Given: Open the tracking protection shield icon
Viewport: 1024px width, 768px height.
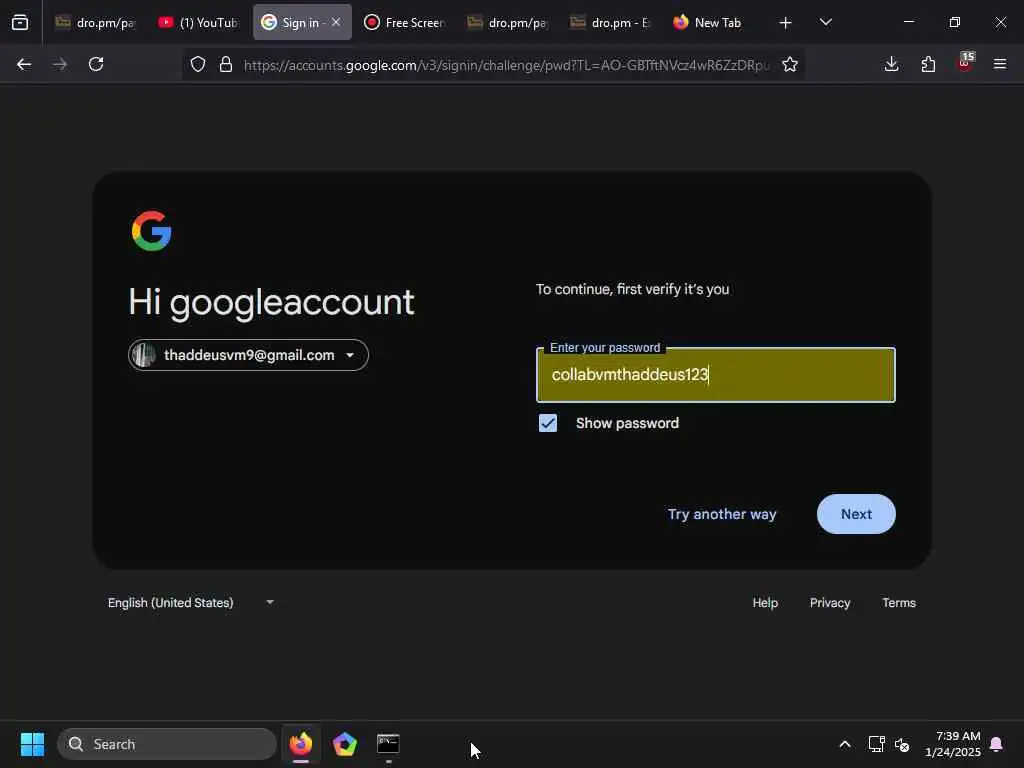Looking at the screenshot, I should click(x=198, y=64).
